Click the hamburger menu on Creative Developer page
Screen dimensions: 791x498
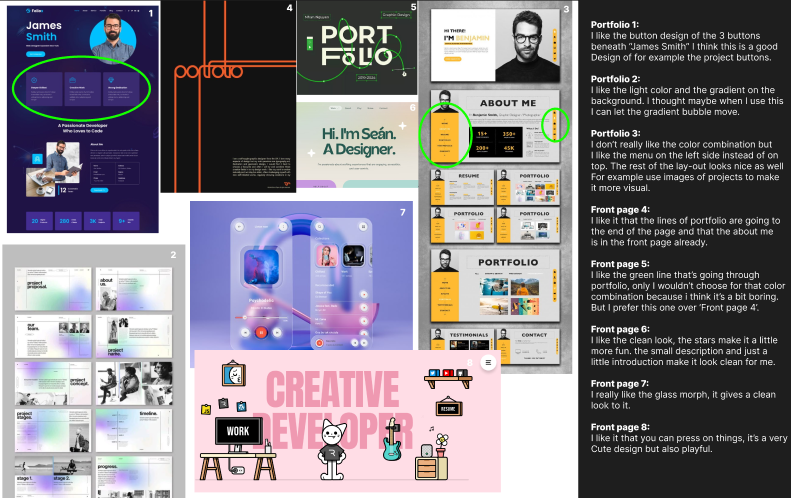point(489,364)
